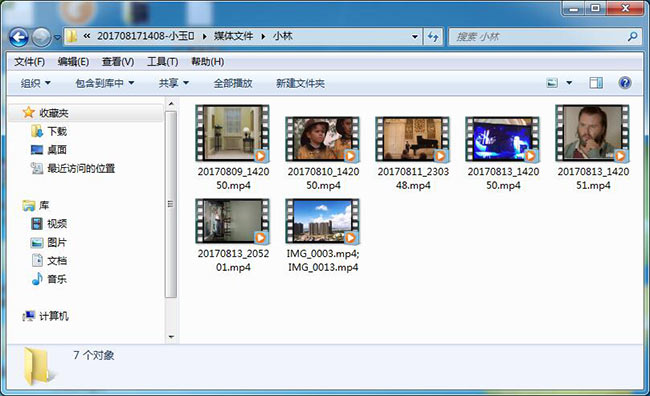Open the 工具(T) tools menu
The height and width of the screenshot is (396, 650).
(162, 62)
